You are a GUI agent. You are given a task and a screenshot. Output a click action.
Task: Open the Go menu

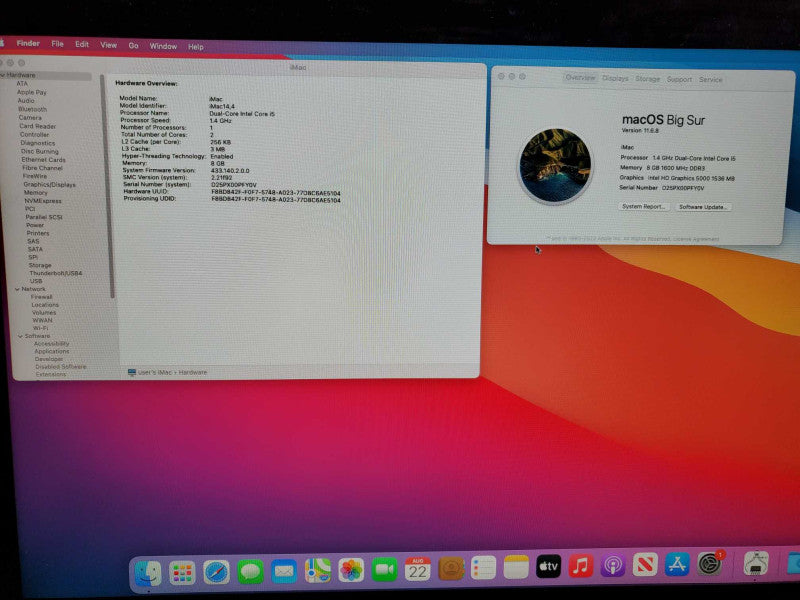133,45
